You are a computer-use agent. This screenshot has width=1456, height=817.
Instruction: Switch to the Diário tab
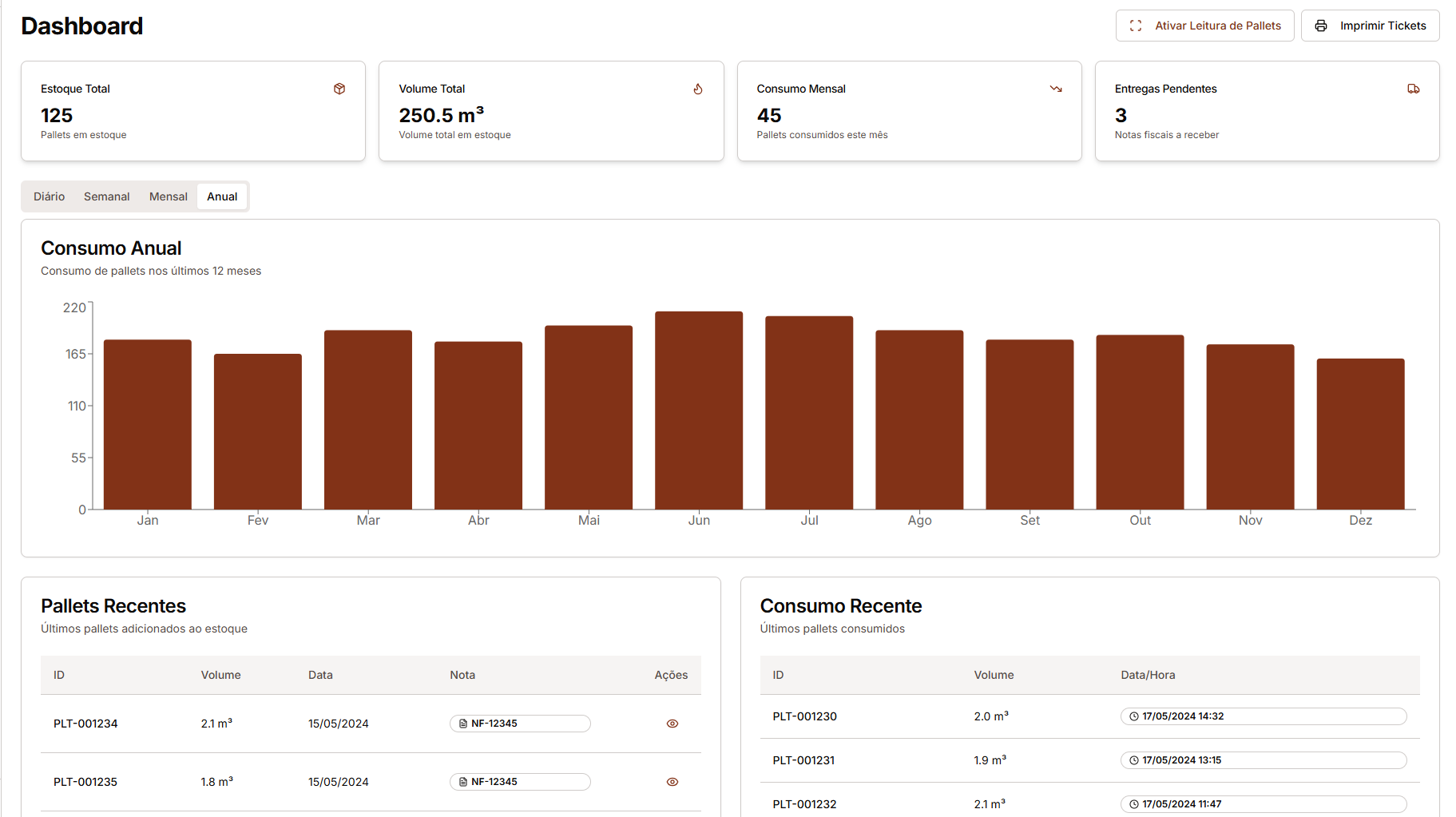point(49,196)
